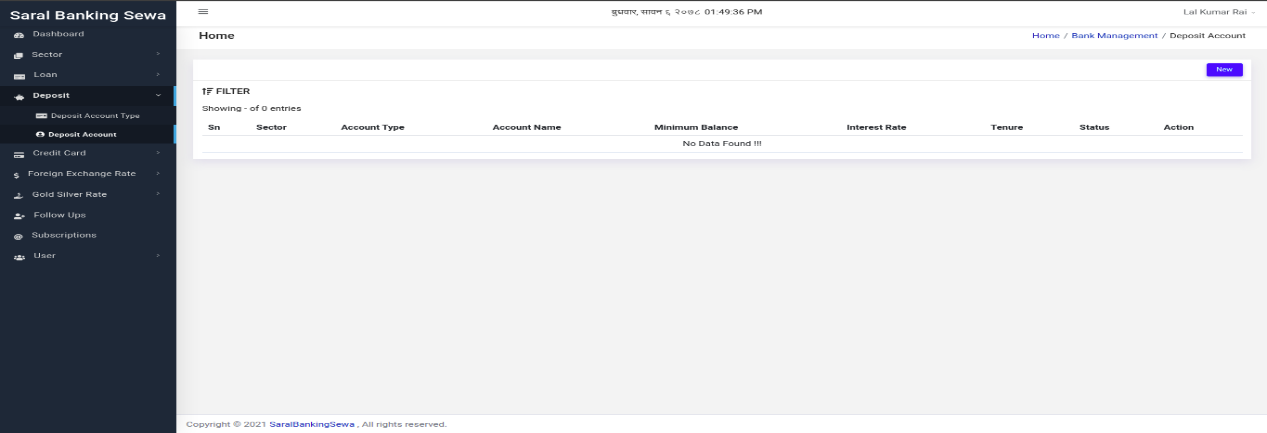Click the Deposit Account Type icon
Viewport: 1267px width, 433px height.
pos(41,116)
